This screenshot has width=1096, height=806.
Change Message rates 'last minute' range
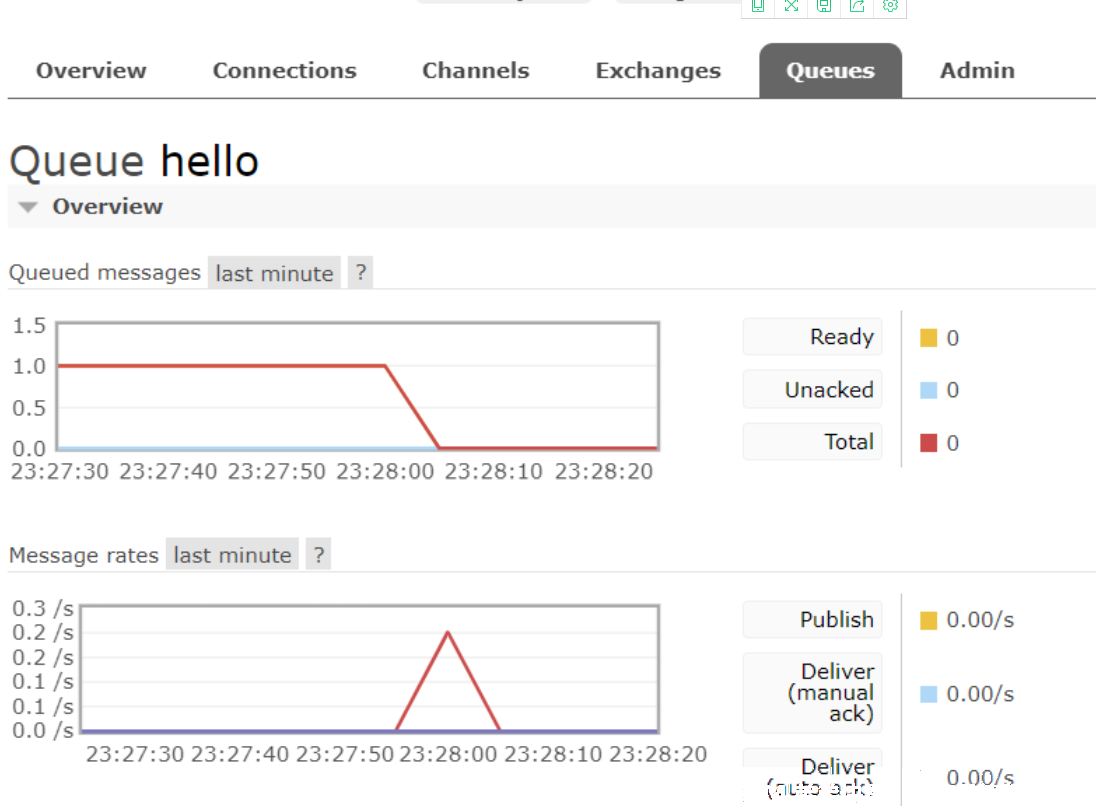pyautogui.click(x=232, y=554)
